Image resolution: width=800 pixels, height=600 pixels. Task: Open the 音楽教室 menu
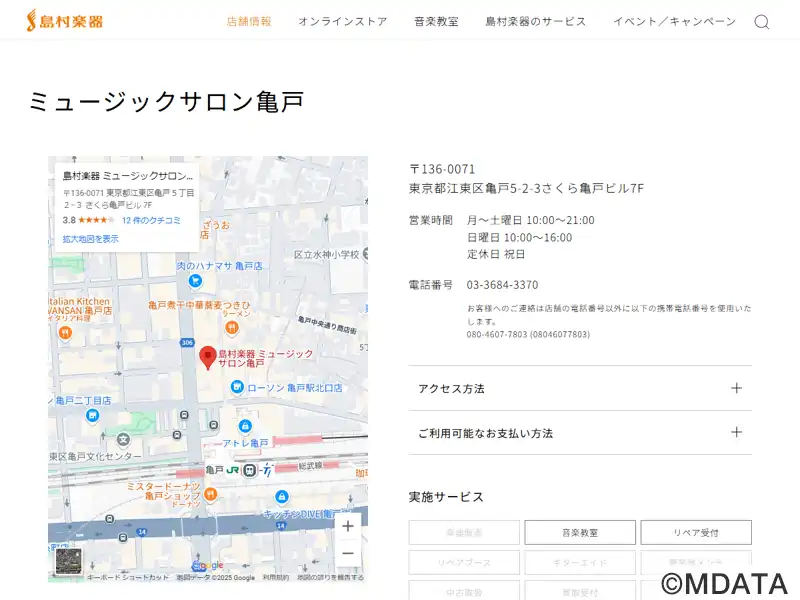click(x=436, y=21)
